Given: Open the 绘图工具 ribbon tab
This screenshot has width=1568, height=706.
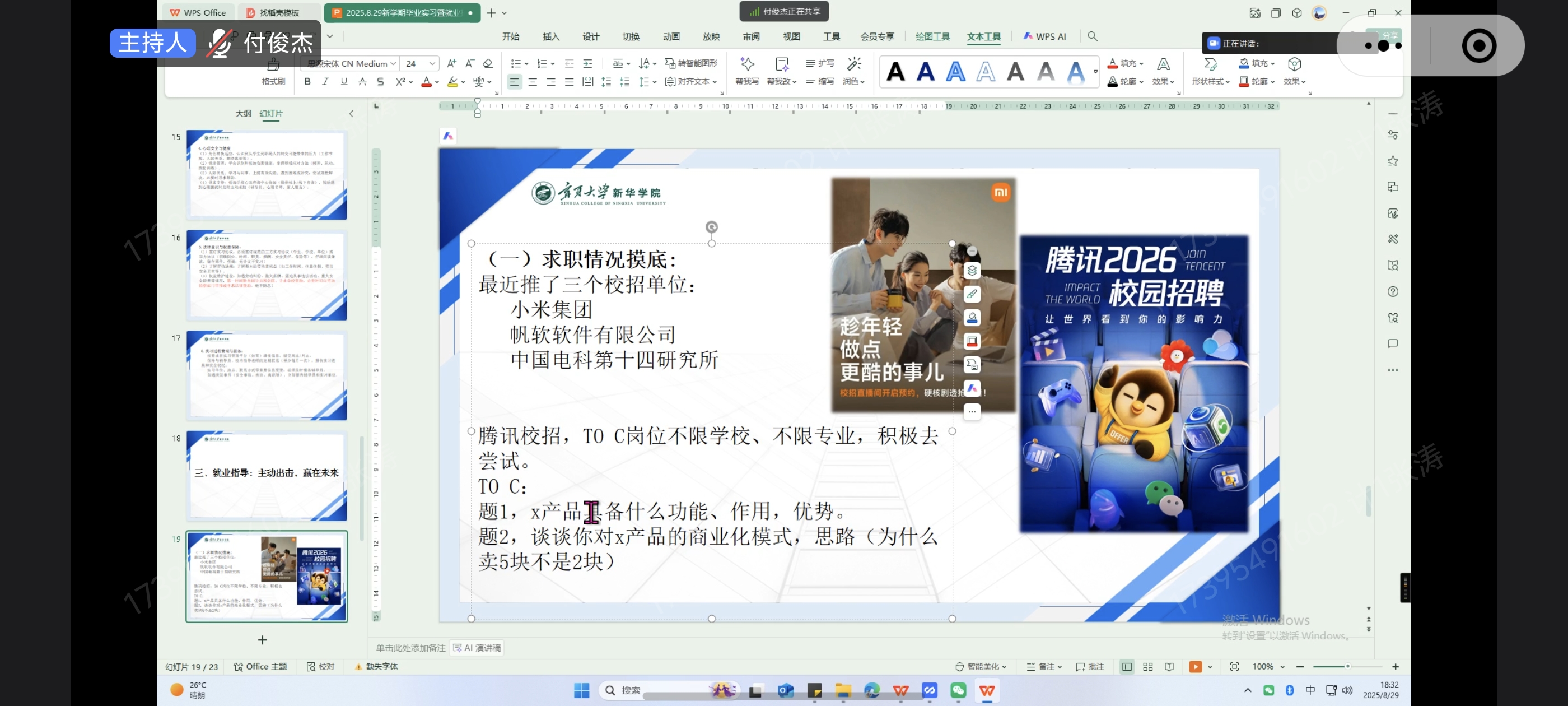Looking at the screenshot, I should (x=932, y=36).
